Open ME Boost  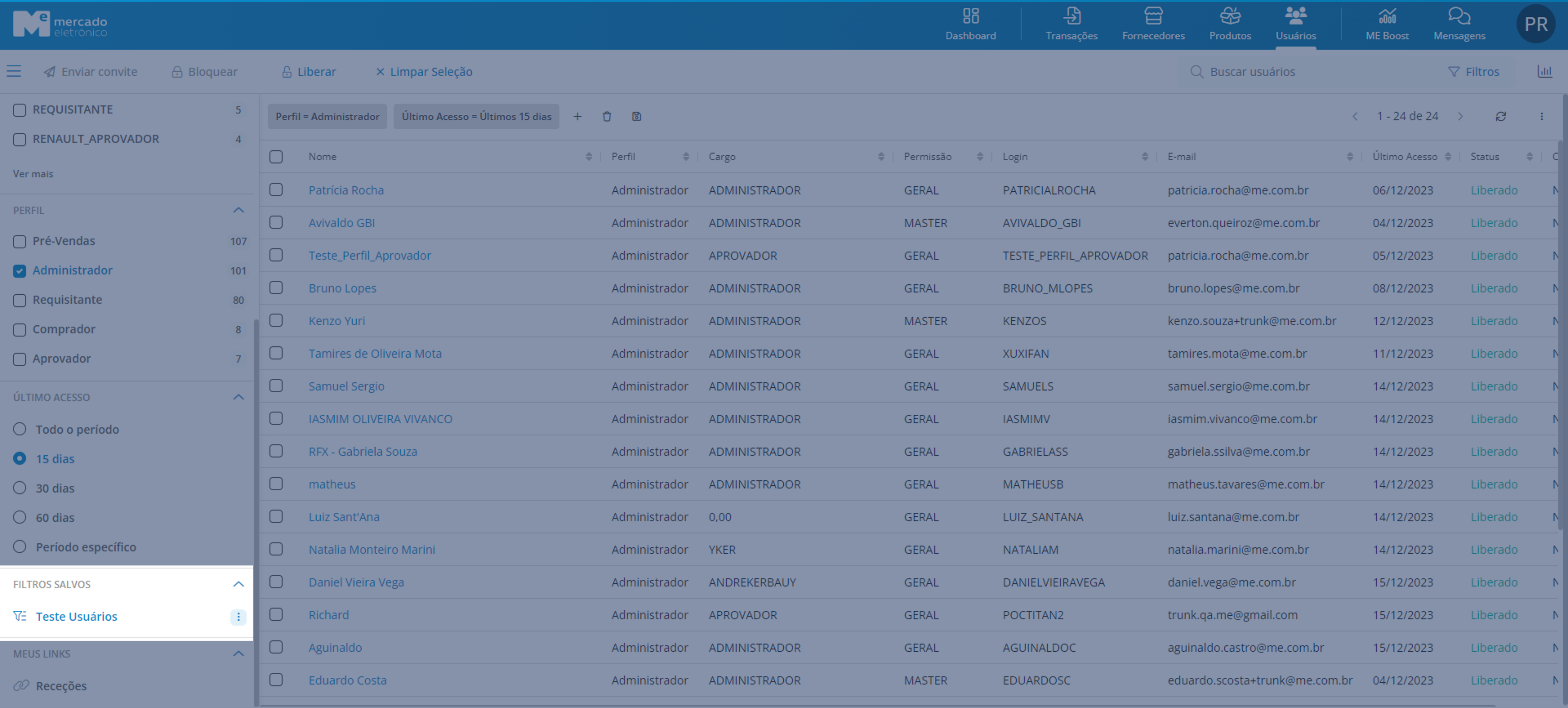pos(1387,24)
